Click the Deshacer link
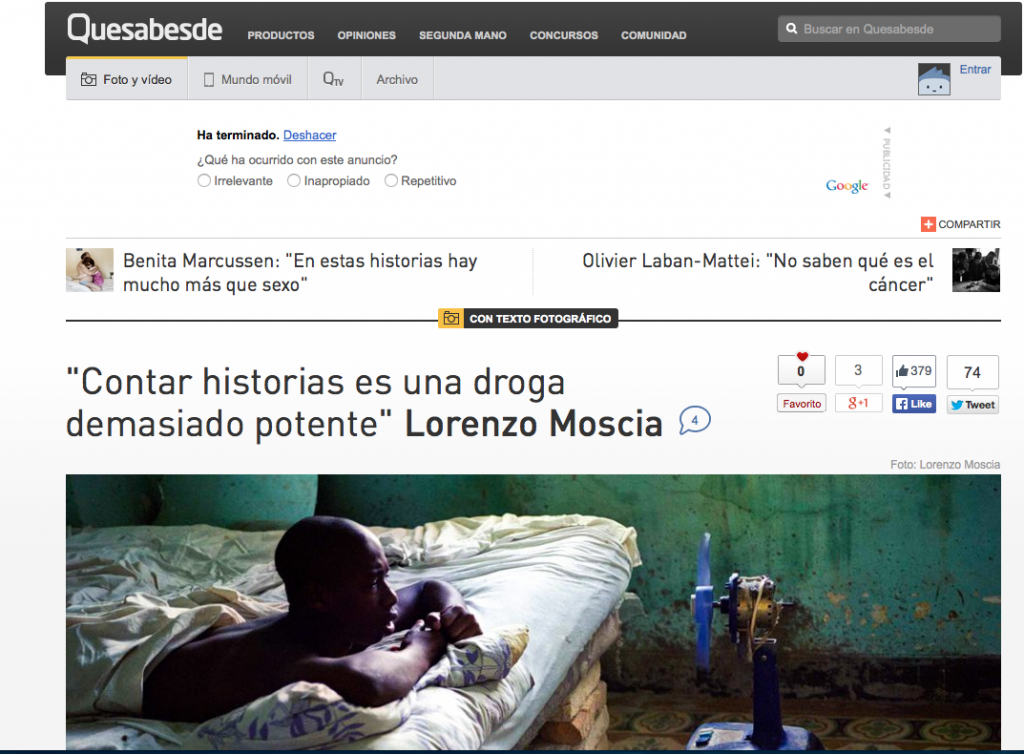1024x754 pixels. click(309, 135)
